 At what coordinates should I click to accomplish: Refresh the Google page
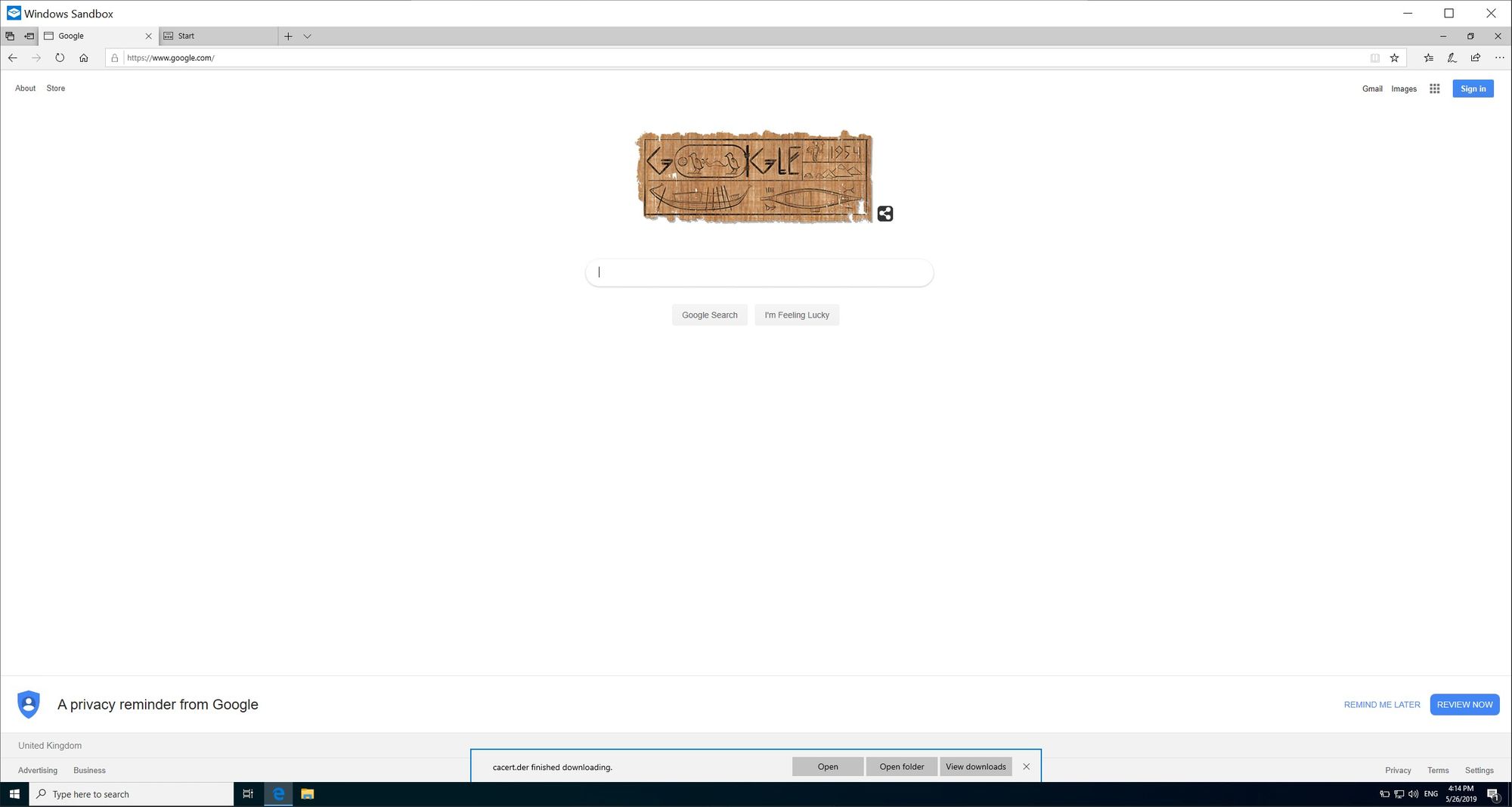60,57
